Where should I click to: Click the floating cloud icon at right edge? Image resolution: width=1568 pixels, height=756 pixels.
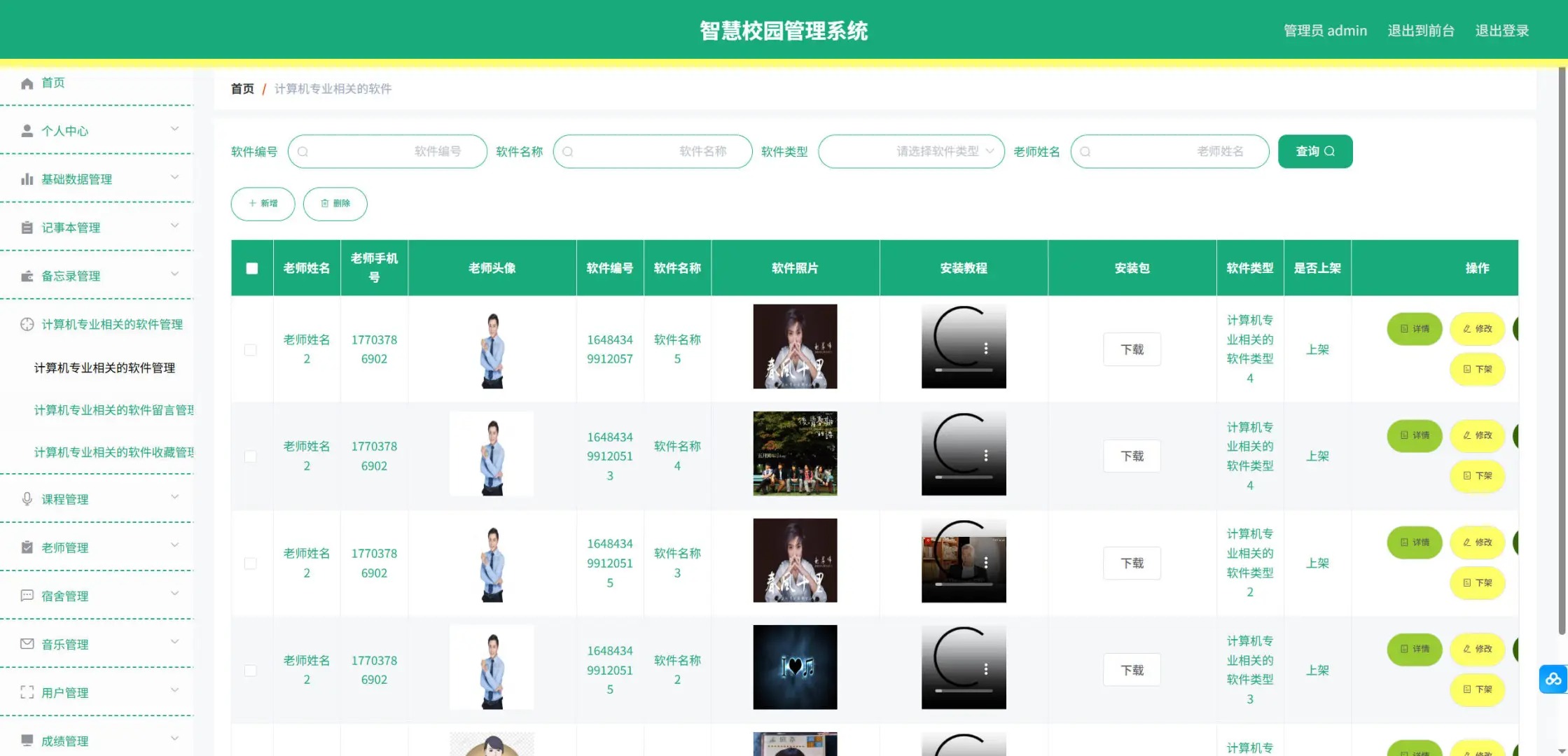(x=1553, y=679)
